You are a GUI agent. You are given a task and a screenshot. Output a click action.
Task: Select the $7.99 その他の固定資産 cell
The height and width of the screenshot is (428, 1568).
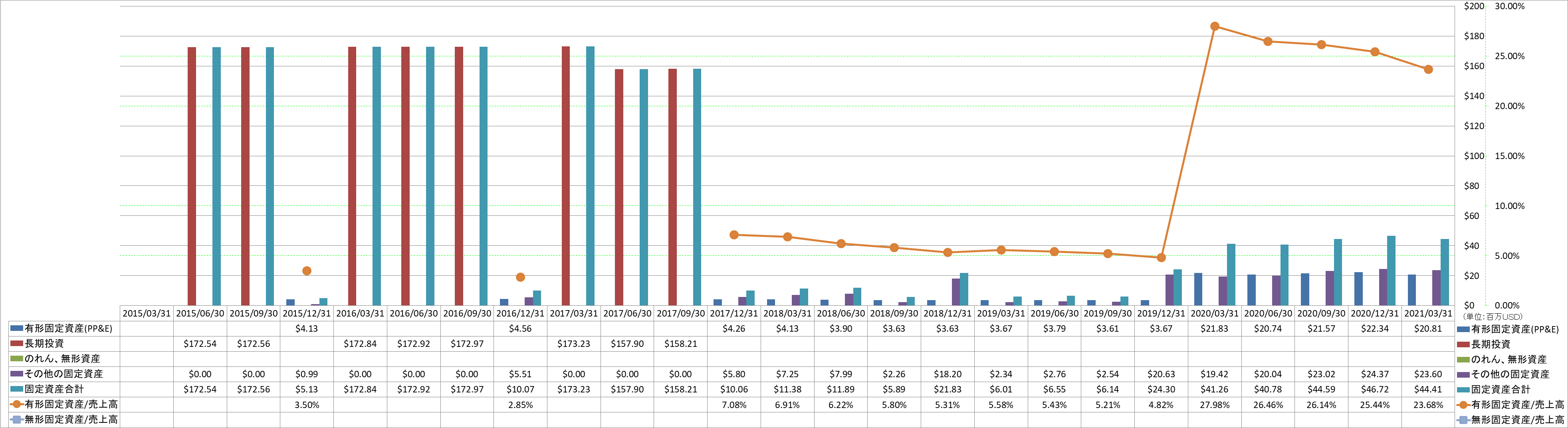(x=840, y=374)
